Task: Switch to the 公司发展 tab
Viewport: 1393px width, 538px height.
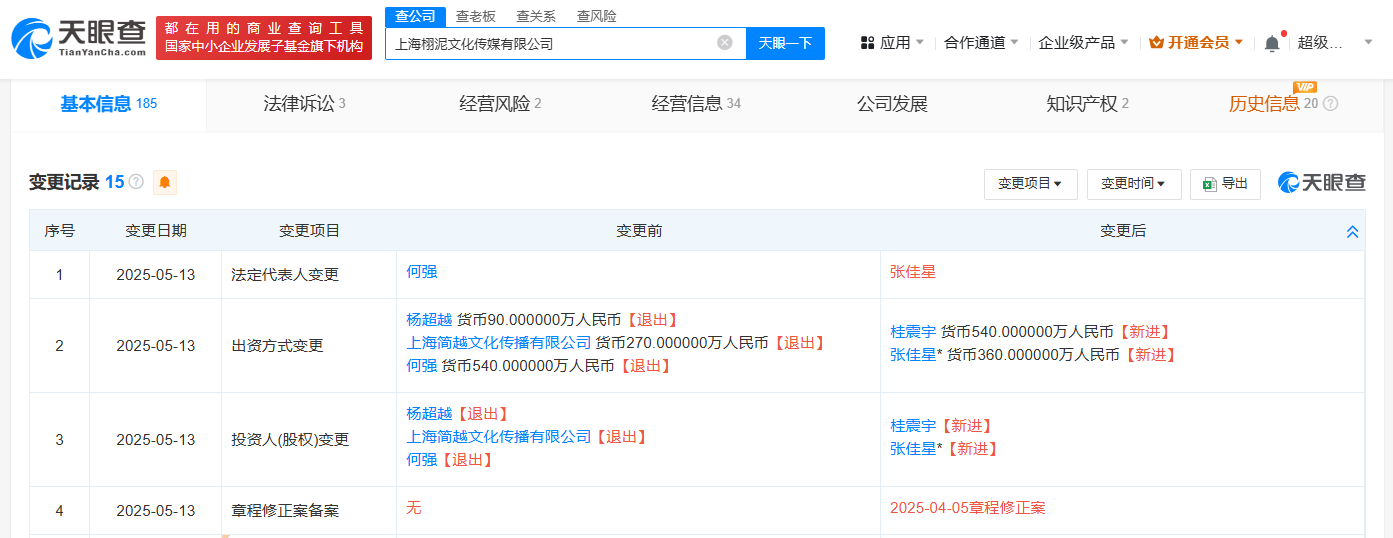Action: pyautogui.click(x=892, y=104)
